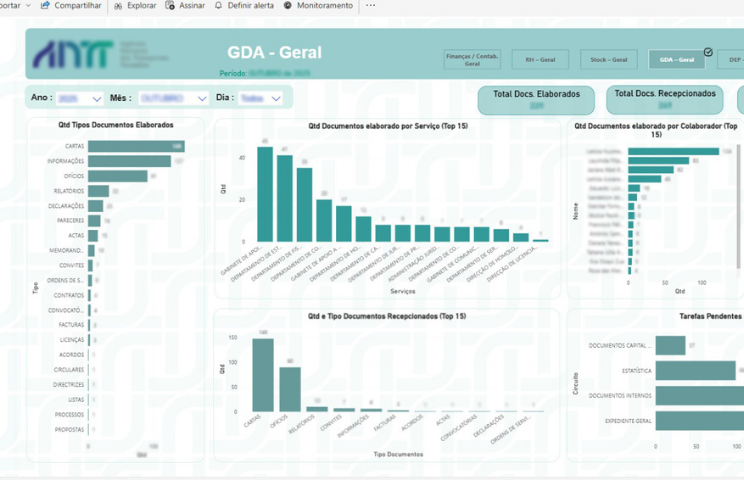Viewport: 744px width, 480px height.
Task: Click the Compartilhar share icon
Action: point(46,6)
